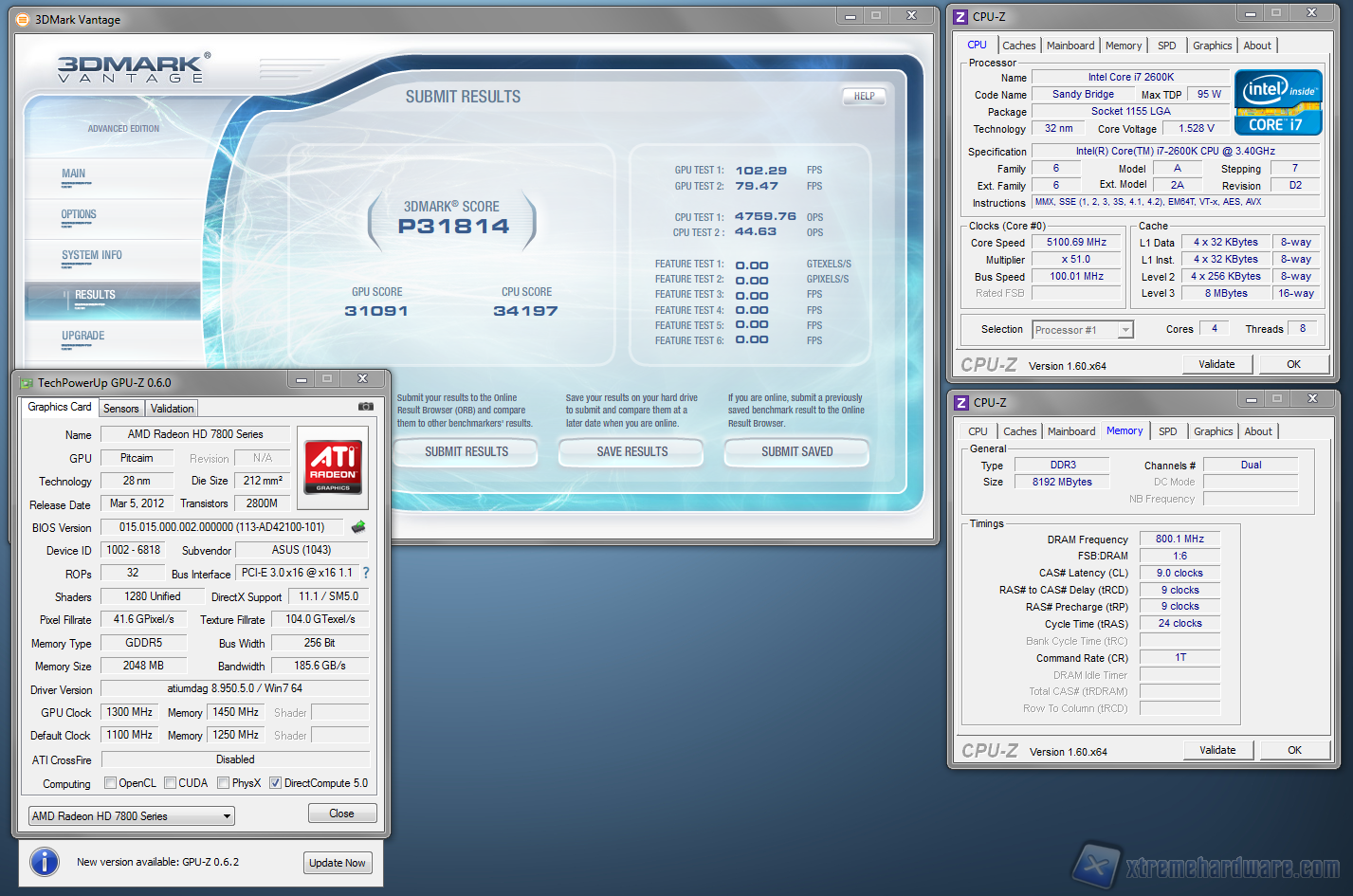Click the GPU-Z camera screenshot icon
Screen dimensions: 1353x896
pos(365,407)
